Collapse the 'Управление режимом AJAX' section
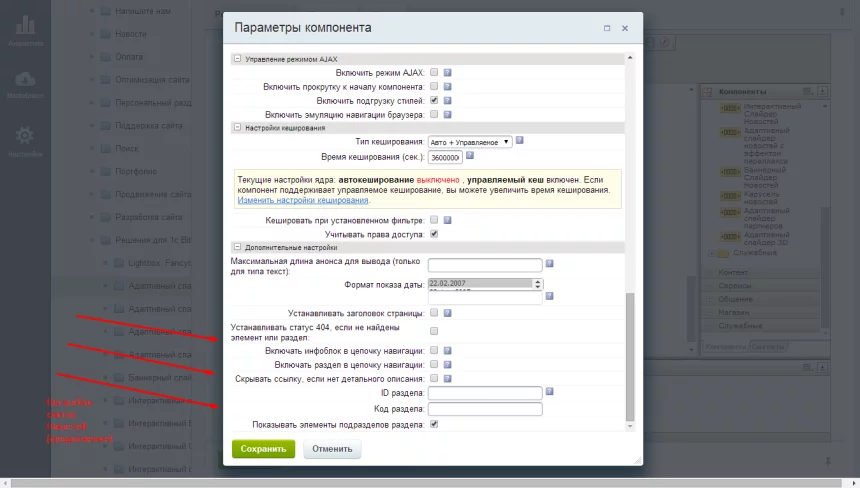Image resolution: width=860 pixels, height=488 pixels. (x=237, y=59)
